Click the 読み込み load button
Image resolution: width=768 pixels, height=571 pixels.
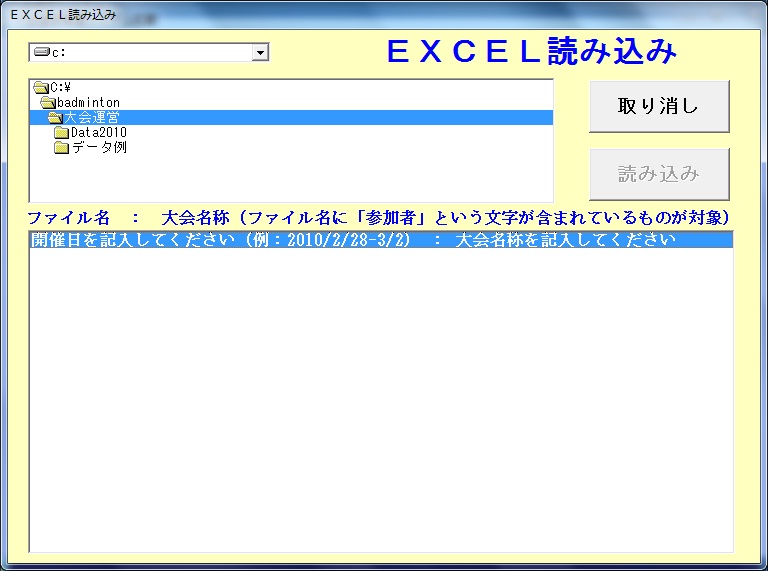[x=659, y=174]
